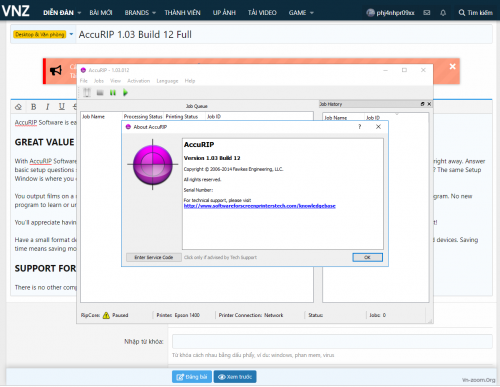
Task: Open AccuRIP Jobs menu
Action: 99,81
